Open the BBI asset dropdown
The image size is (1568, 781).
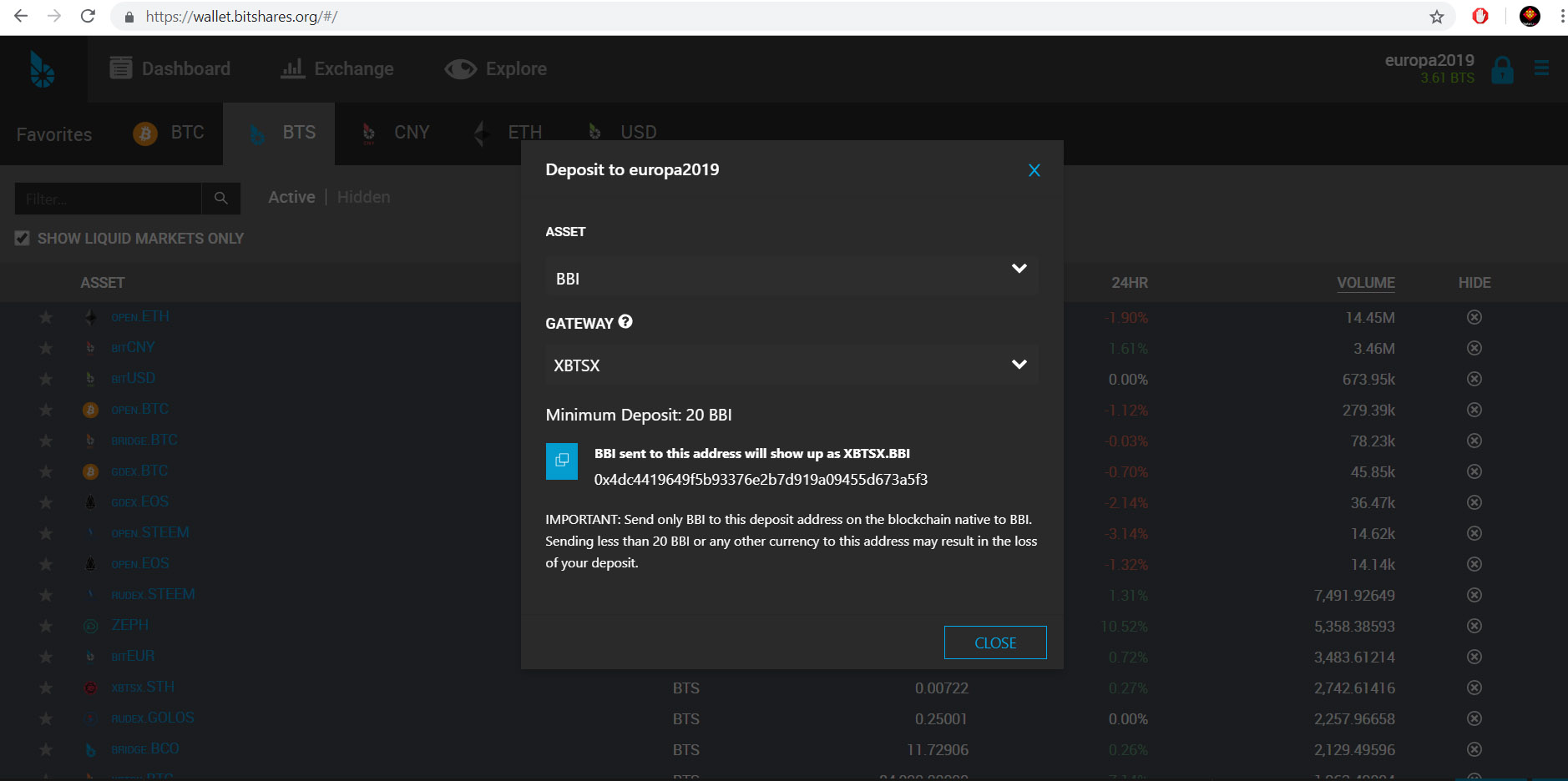tap(792, 277)
